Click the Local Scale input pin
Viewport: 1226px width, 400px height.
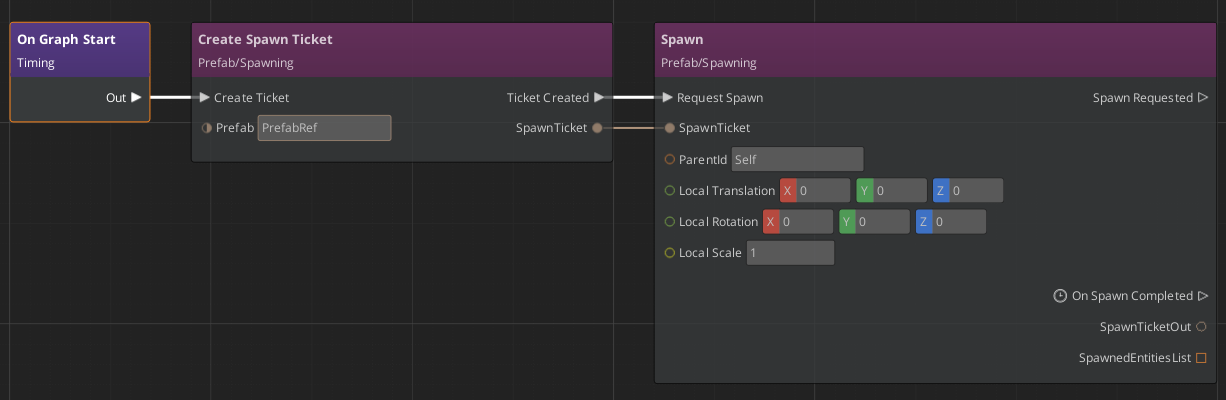point(669,253)
